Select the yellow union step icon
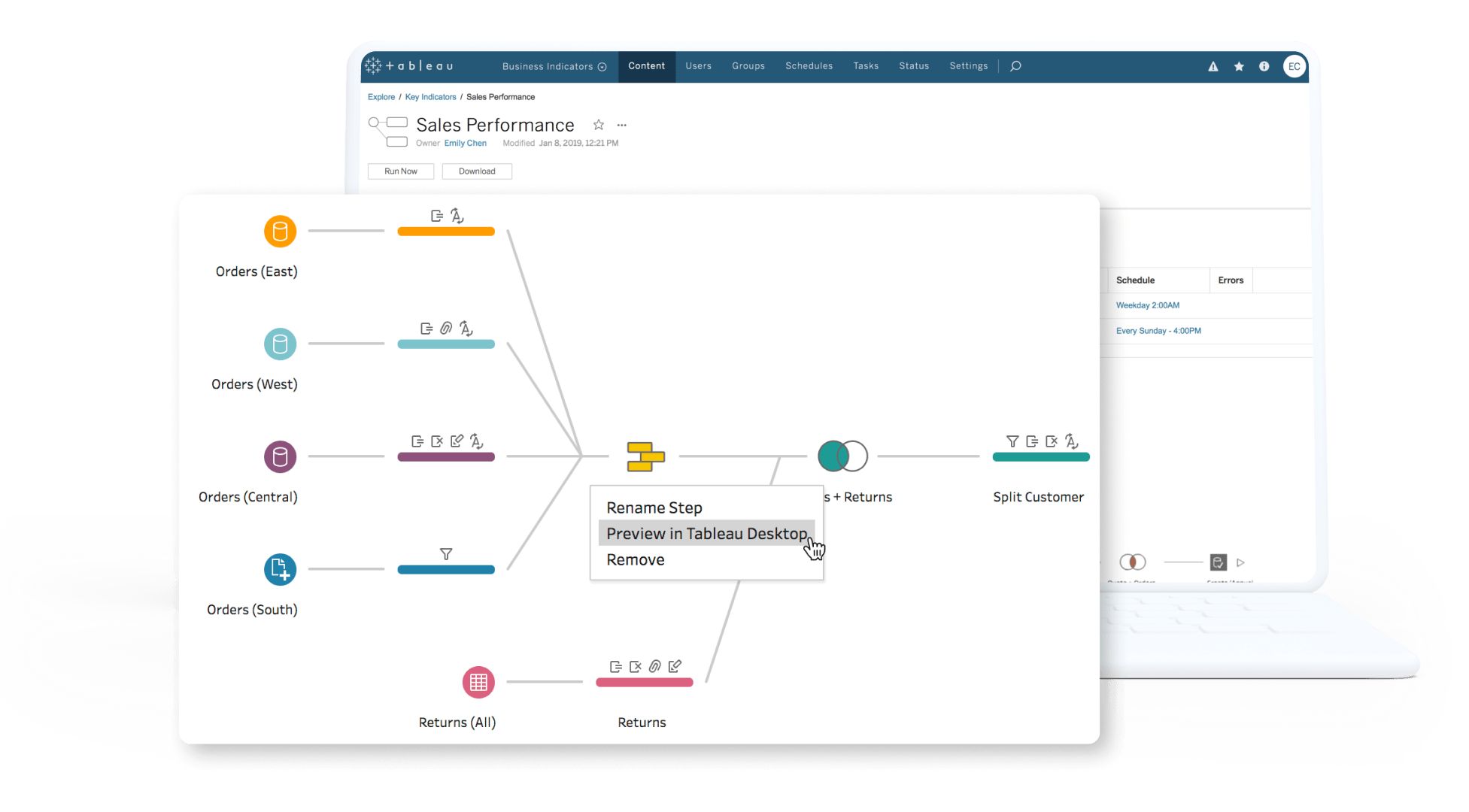 [645, 456]
